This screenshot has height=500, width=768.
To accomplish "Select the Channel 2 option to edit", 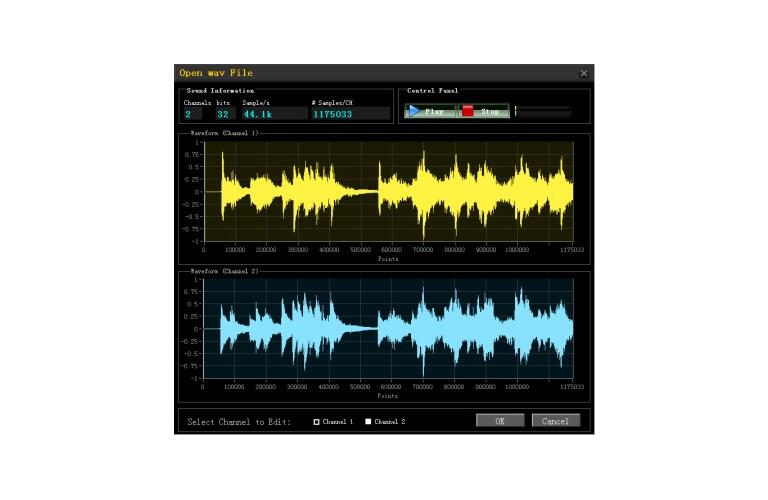I will coord(368,422).
